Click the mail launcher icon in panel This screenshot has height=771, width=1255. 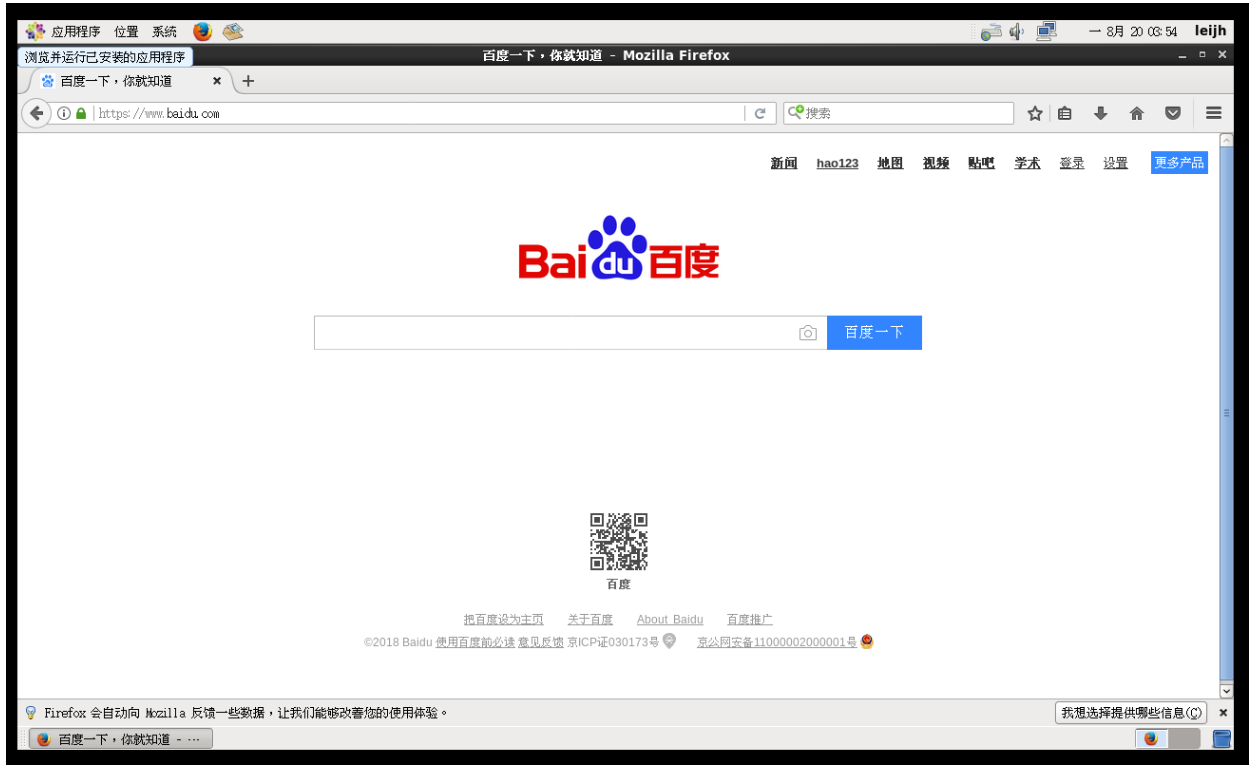click(x=233, y=31)
